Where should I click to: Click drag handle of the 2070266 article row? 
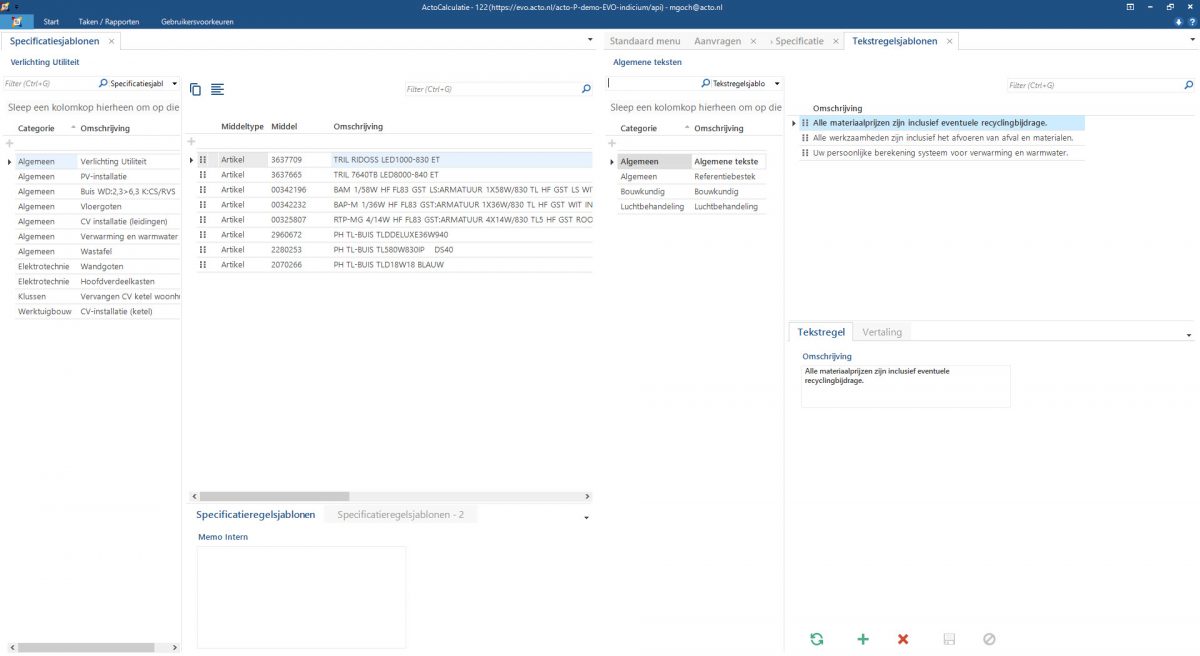point(203,265)
